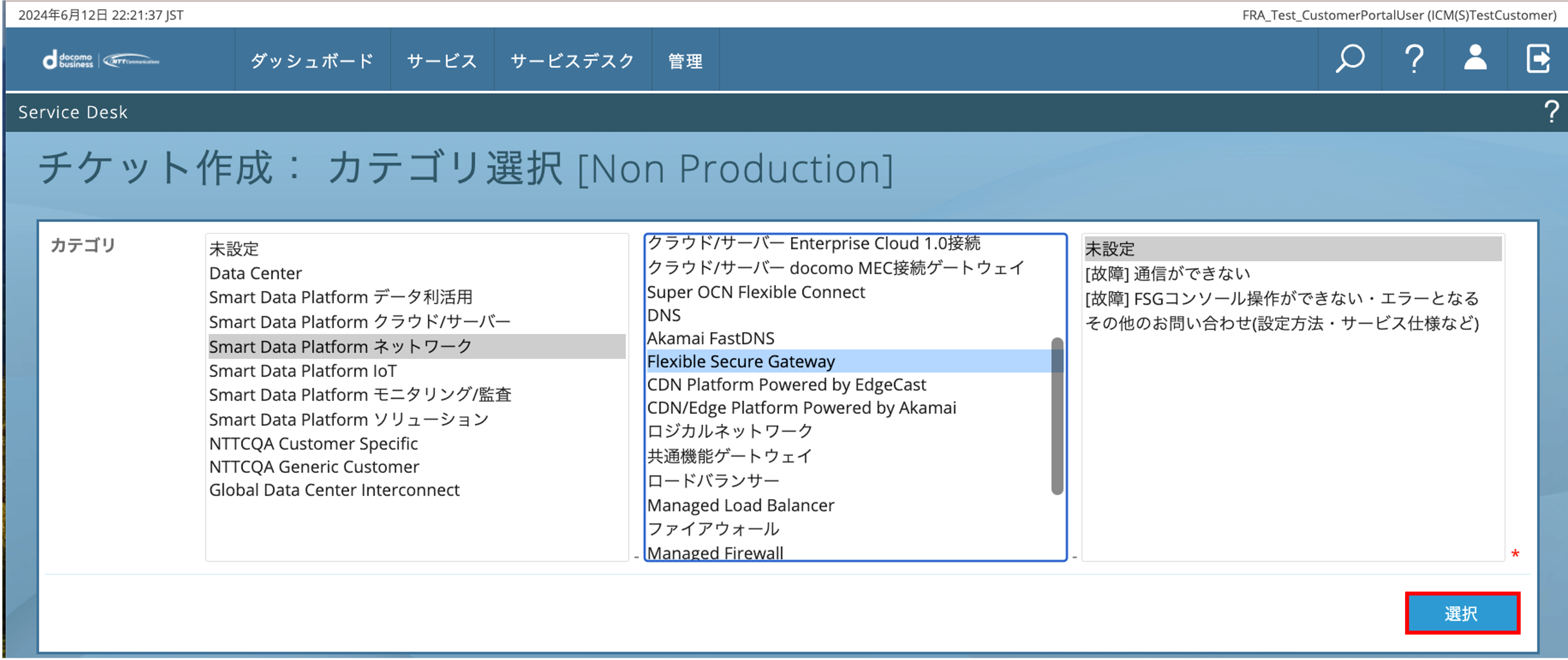
Task: Select NTTCQA Generic Customer
Action: click(x=417, y=466)
